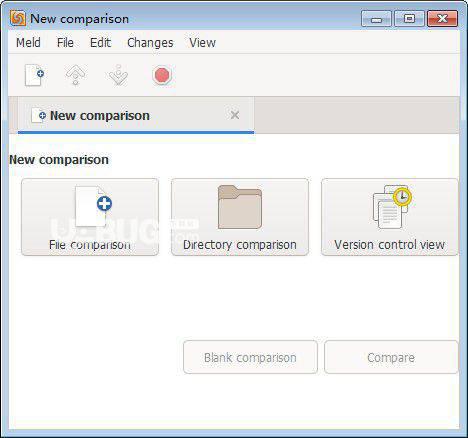
Task: Open the File menu
Action: coord(65,43)
